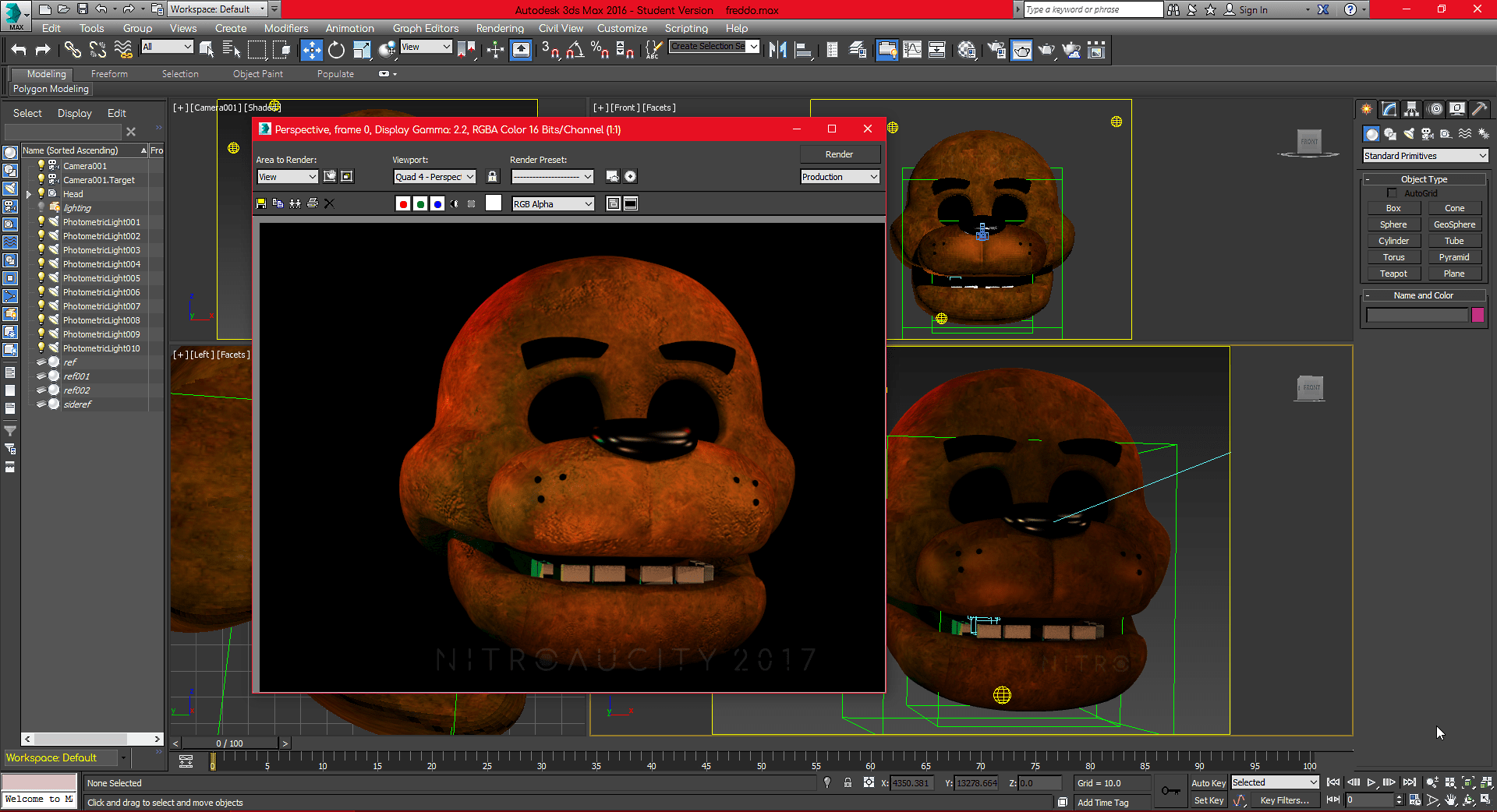This screenshot has width=1497, height=812.
Task: Open the Utilities command panel
Action: tap(1480, 109)
